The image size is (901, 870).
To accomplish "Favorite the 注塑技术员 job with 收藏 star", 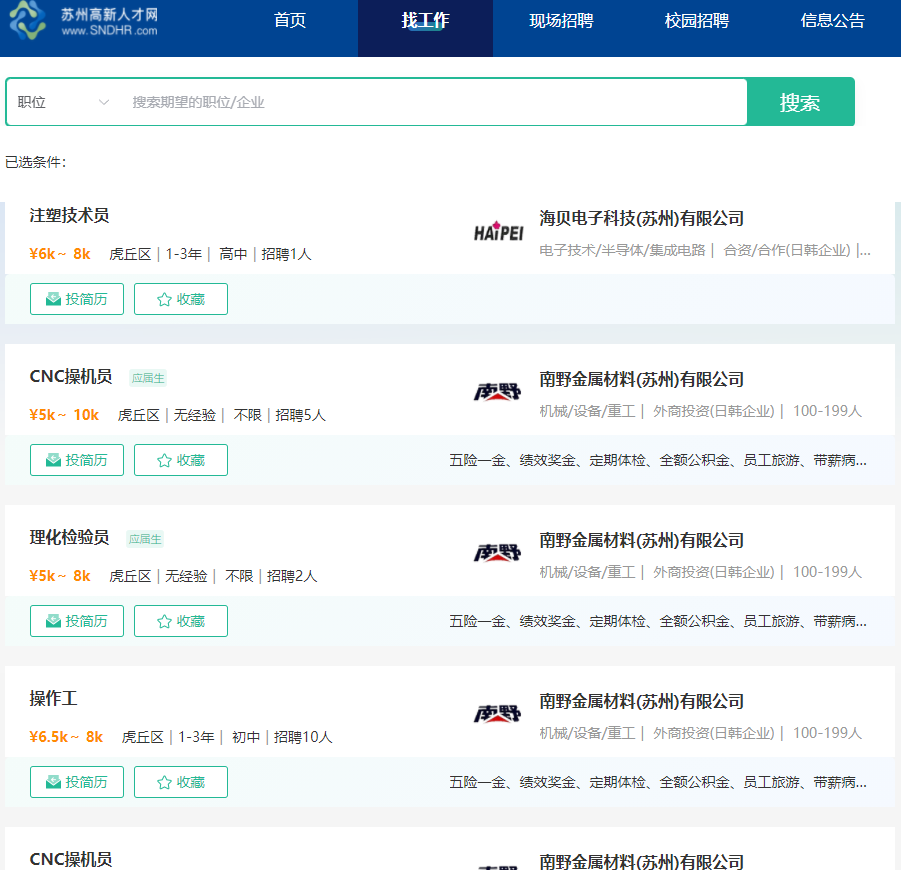I will [181, 299].
